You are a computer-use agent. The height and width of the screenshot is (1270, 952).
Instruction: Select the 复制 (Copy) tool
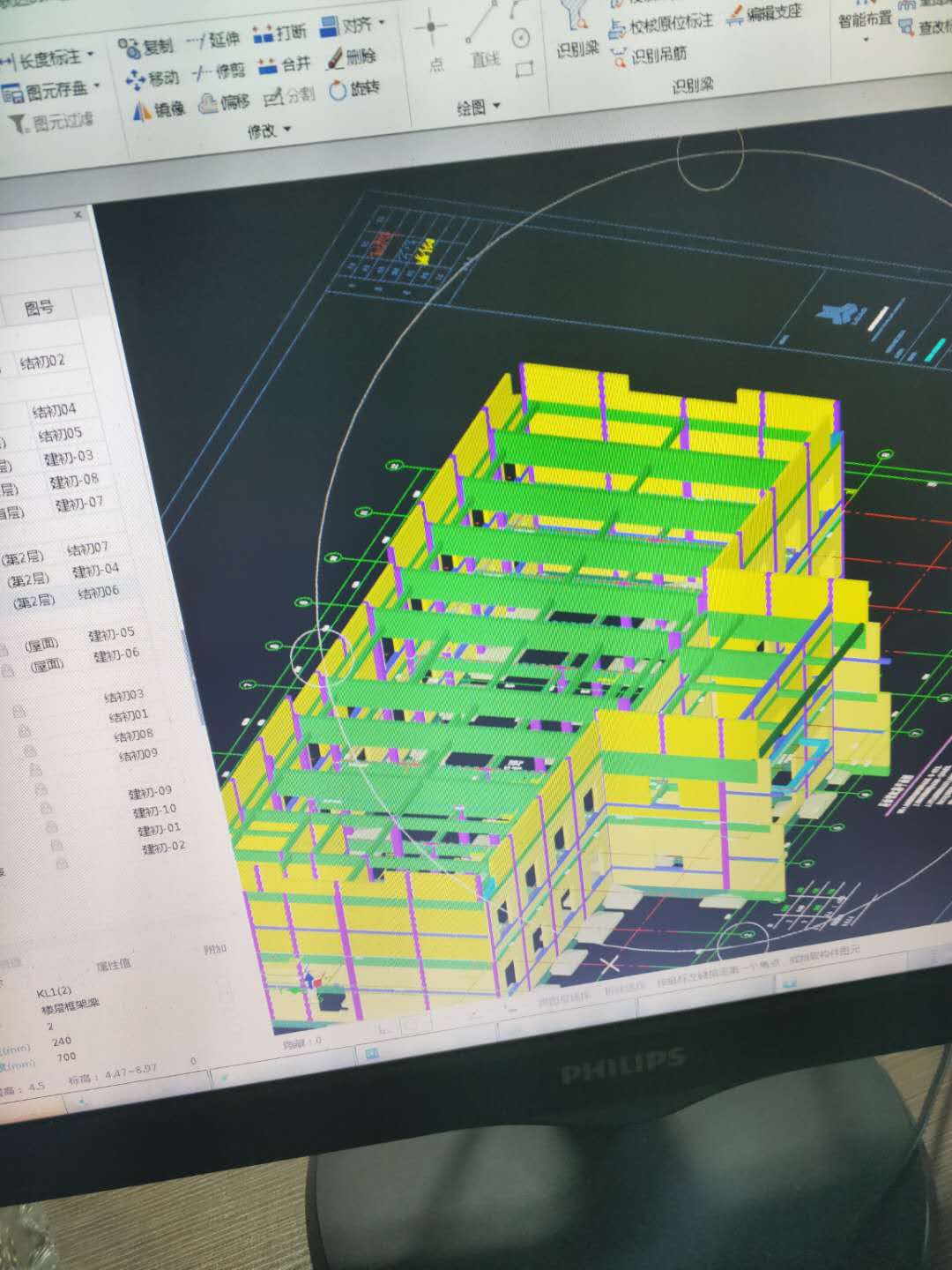(x=146, y=46)
